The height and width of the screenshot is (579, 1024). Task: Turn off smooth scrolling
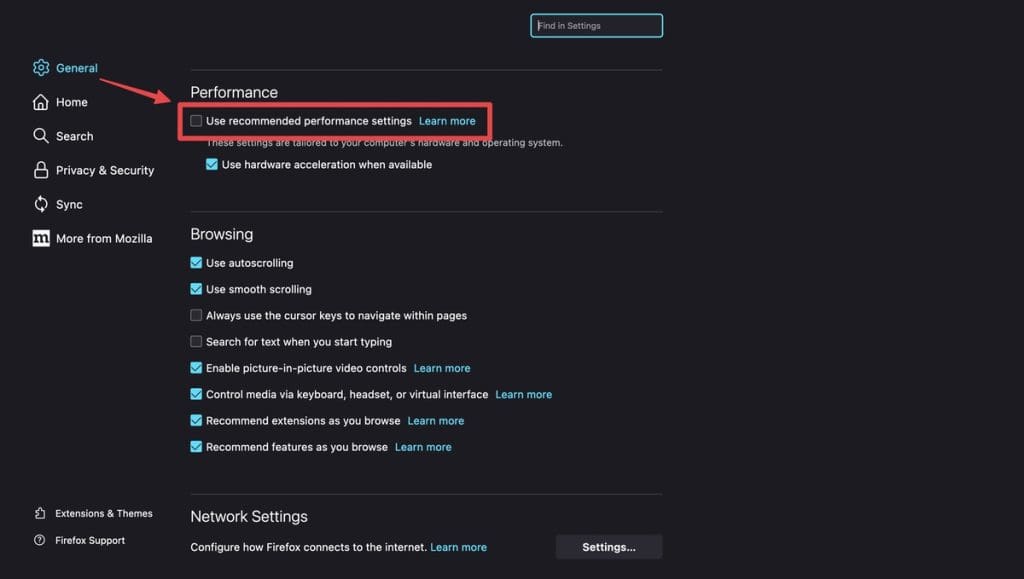coord(196,289)
